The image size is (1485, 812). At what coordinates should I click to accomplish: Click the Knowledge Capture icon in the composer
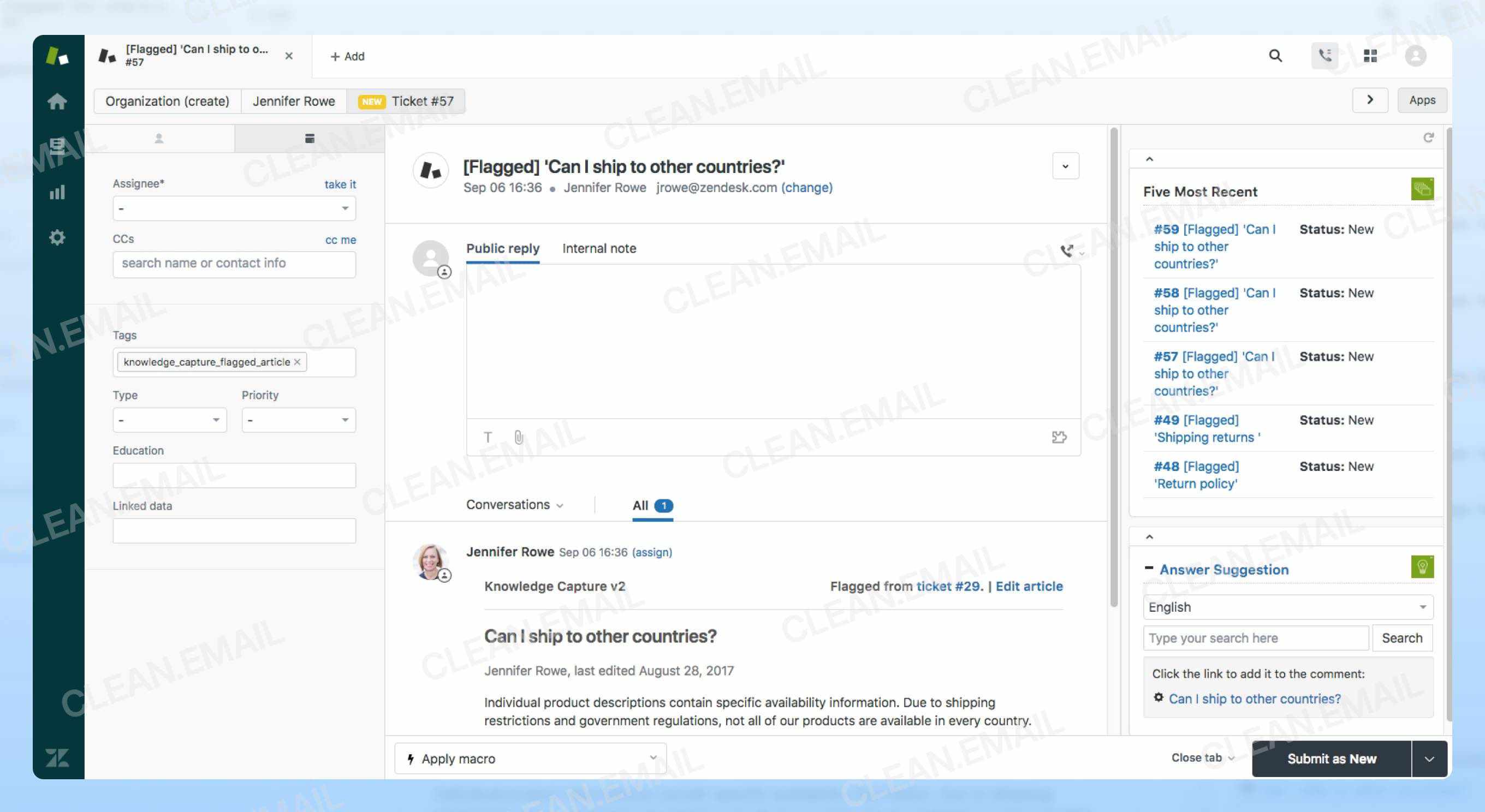(x=1060, y=437)
